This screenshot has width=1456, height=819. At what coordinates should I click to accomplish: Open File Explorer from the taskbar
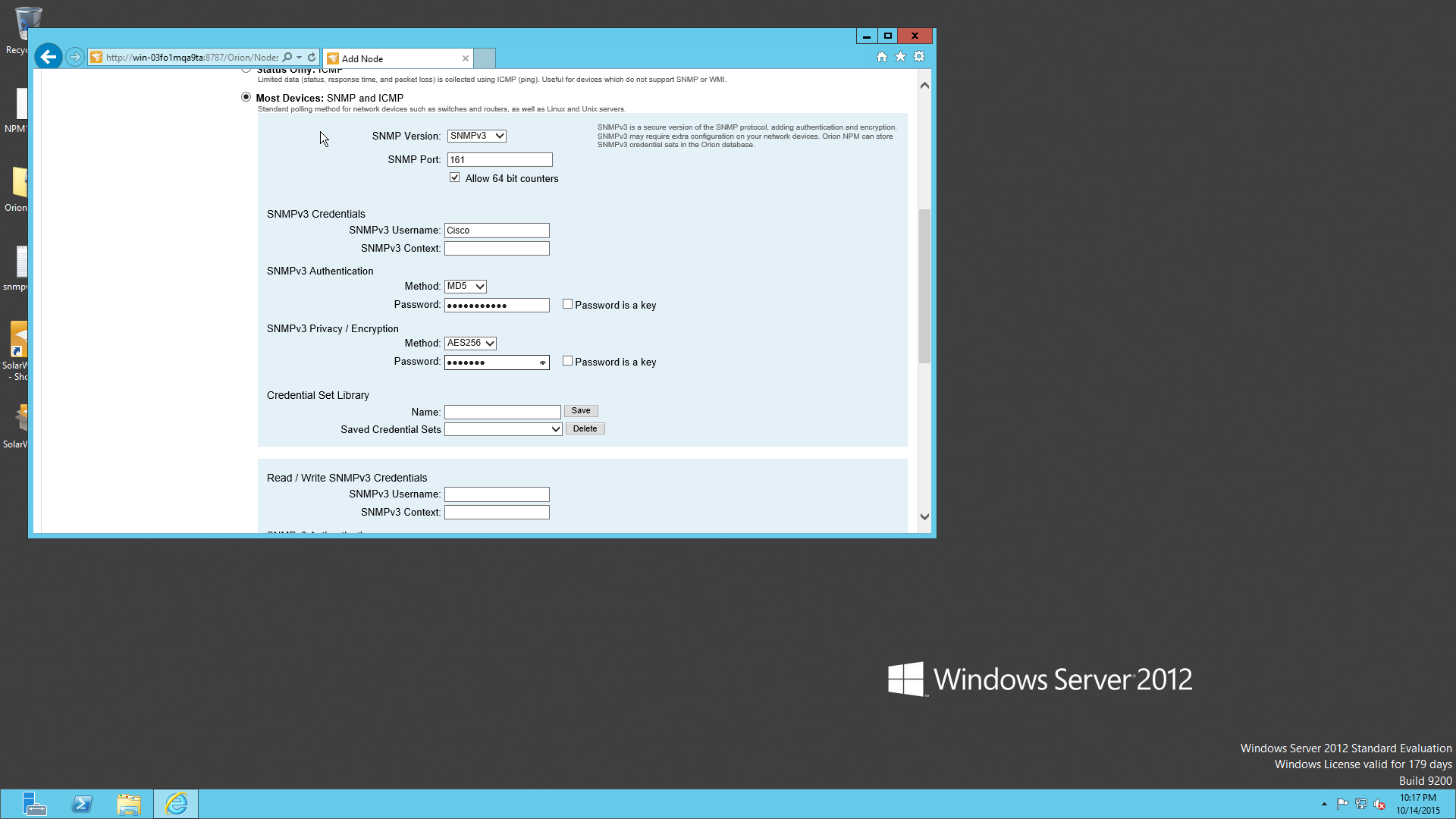coord(129,804)
